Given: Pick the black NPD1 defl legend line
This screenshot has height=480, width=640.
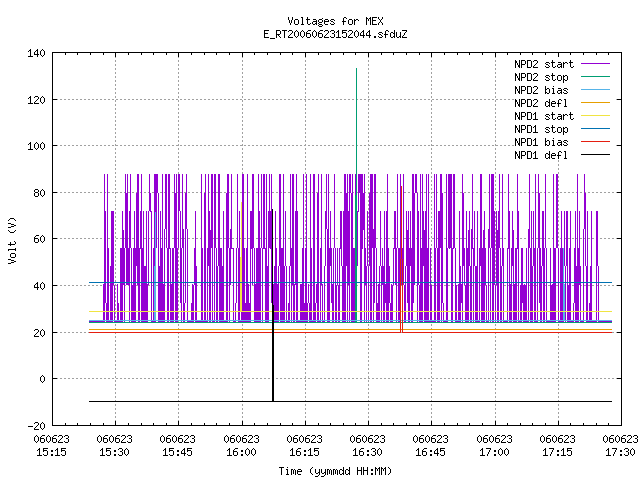Looking at the screenshot, I should pyautogui.click(x=595, y=155).
